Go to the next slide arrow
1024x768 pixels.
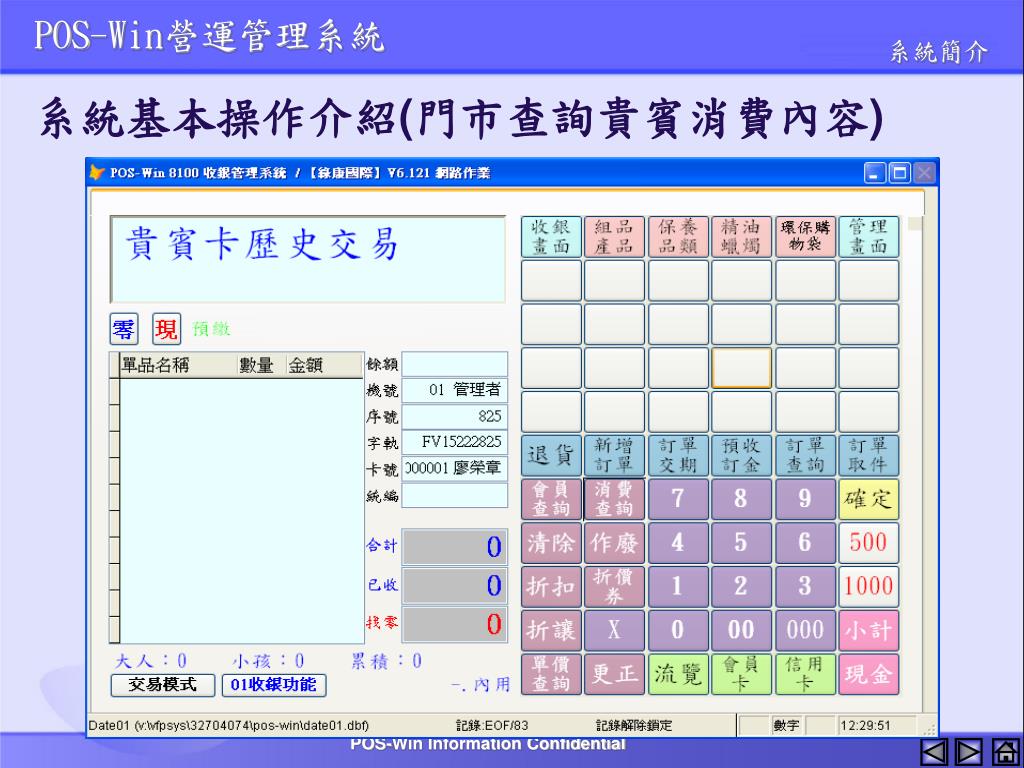(x=969, y=752)
